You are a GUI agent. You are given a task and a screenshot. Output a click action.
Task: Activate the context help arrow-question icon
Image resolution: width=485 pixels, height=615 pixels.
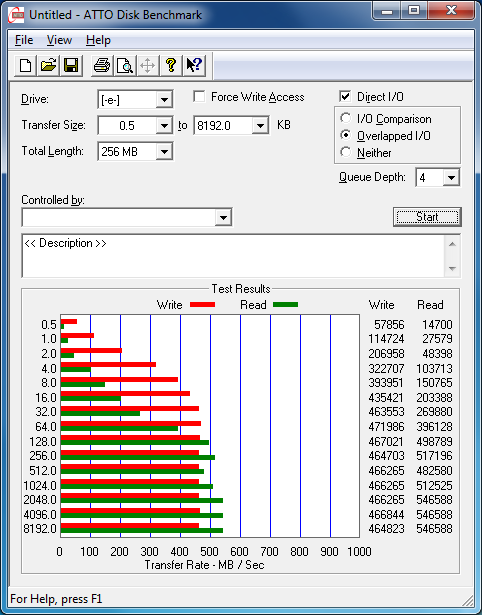pyautogui.click(x=194, y=65)
